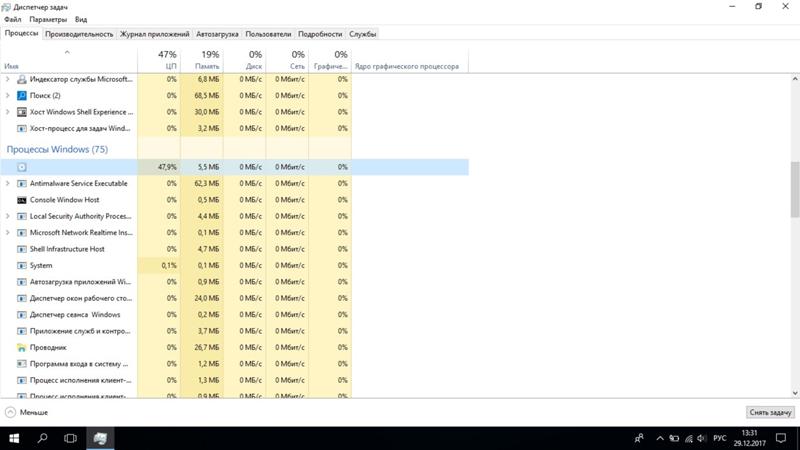Image resolution: width=800 pixels, height=450 pixels.
Task: Open the Action Center notifications icon
Action: [781, 438]
